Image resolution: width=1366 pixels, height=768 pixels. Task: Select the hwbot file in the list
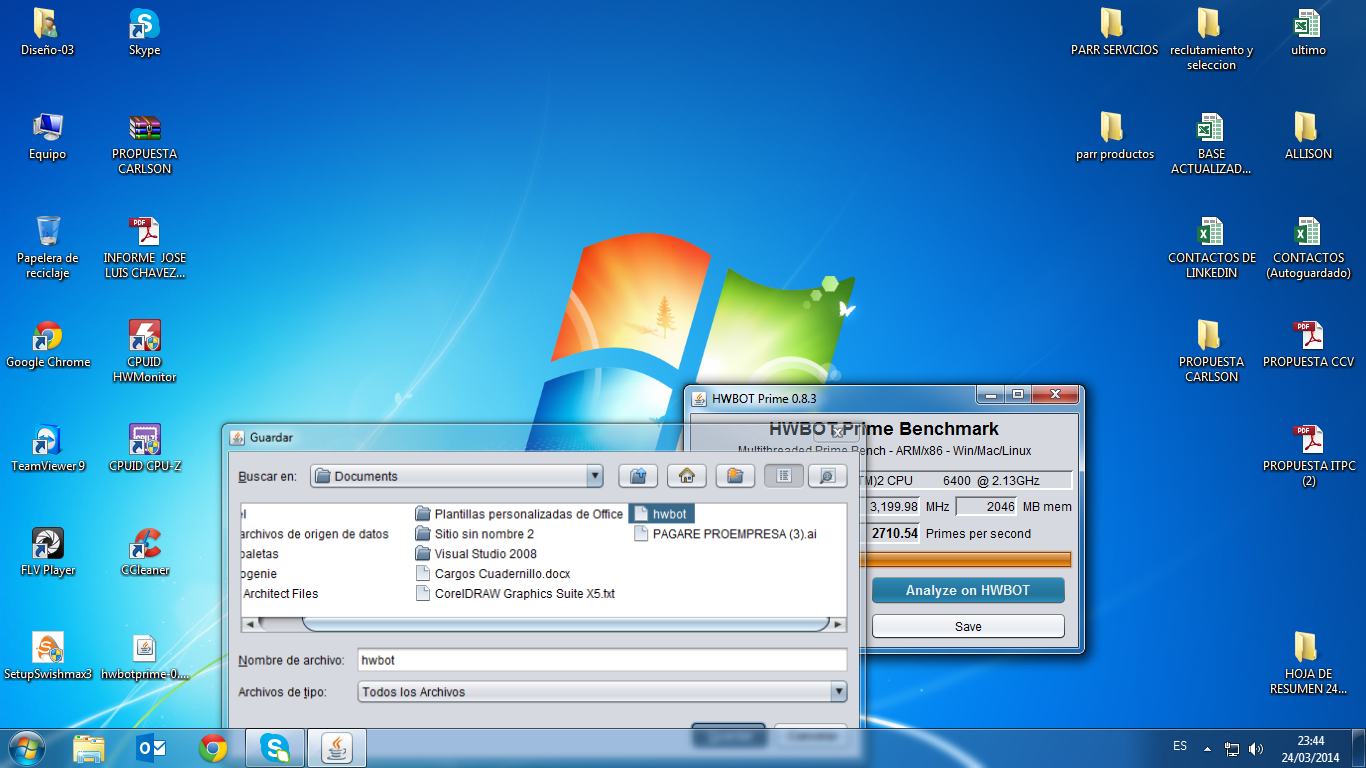pyautogui.click(x=662, y=514)
